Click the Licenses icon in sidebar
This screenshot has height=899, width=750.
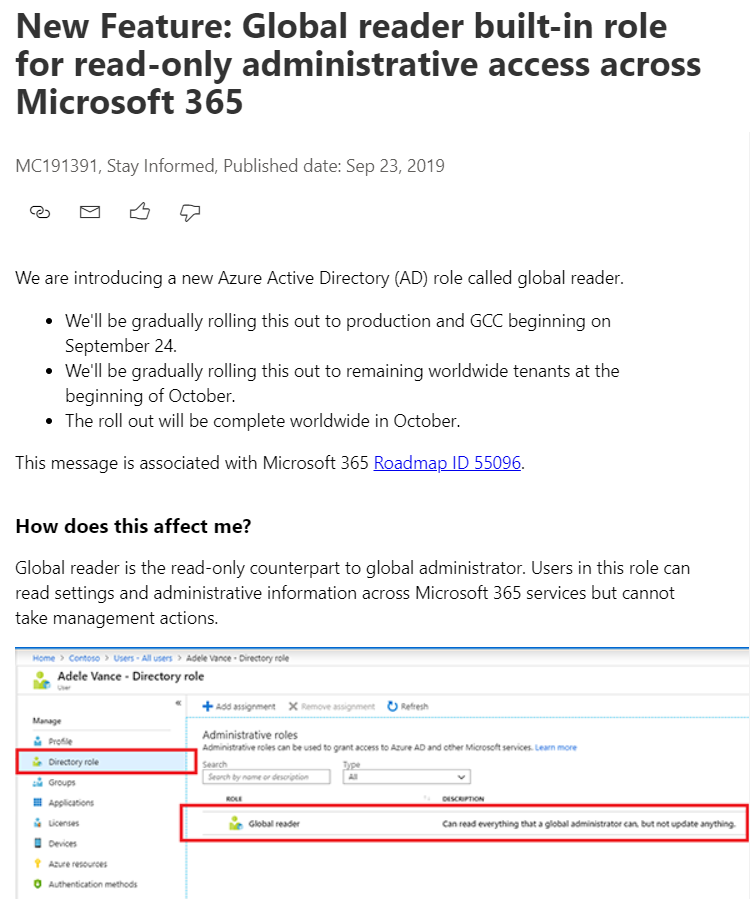(38, 823)
